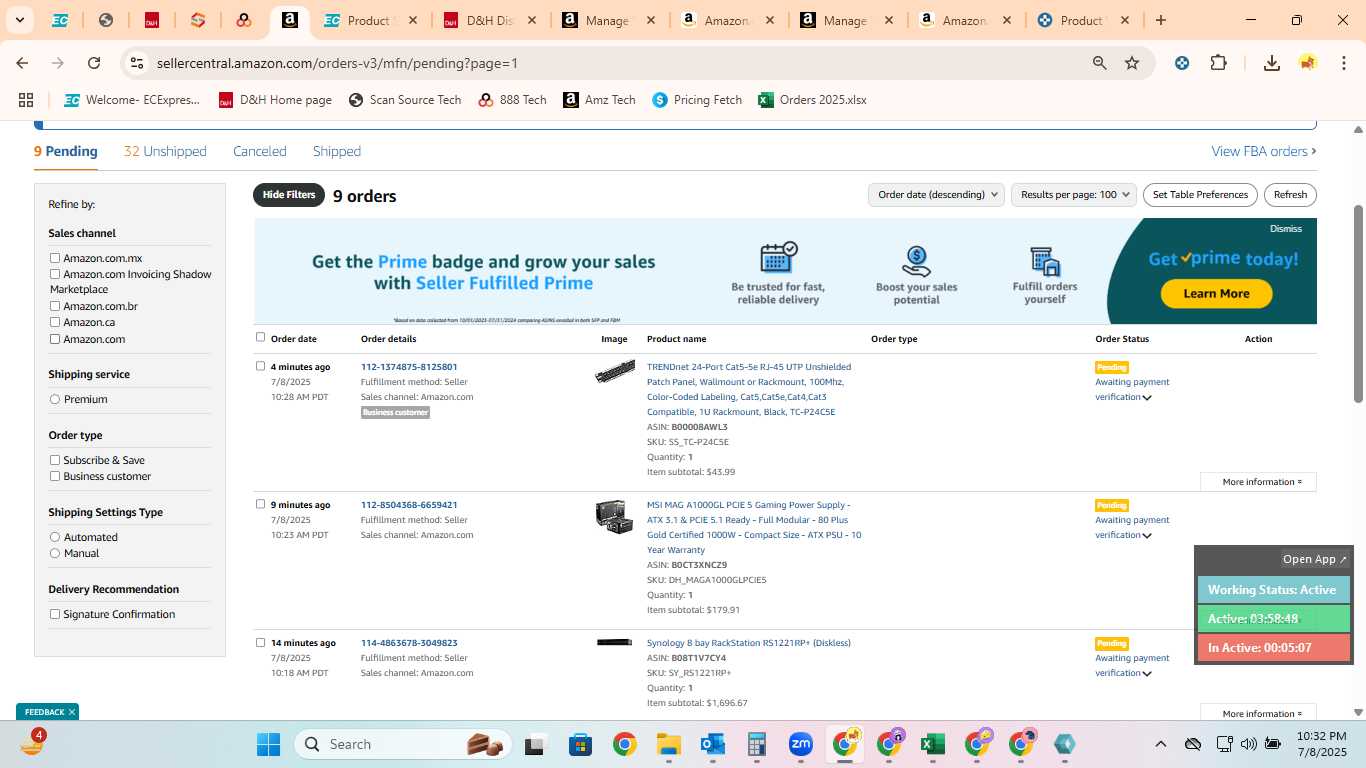Close the FEEDBACK widget
Screen dimensions: 1366x768
(72, 712)
